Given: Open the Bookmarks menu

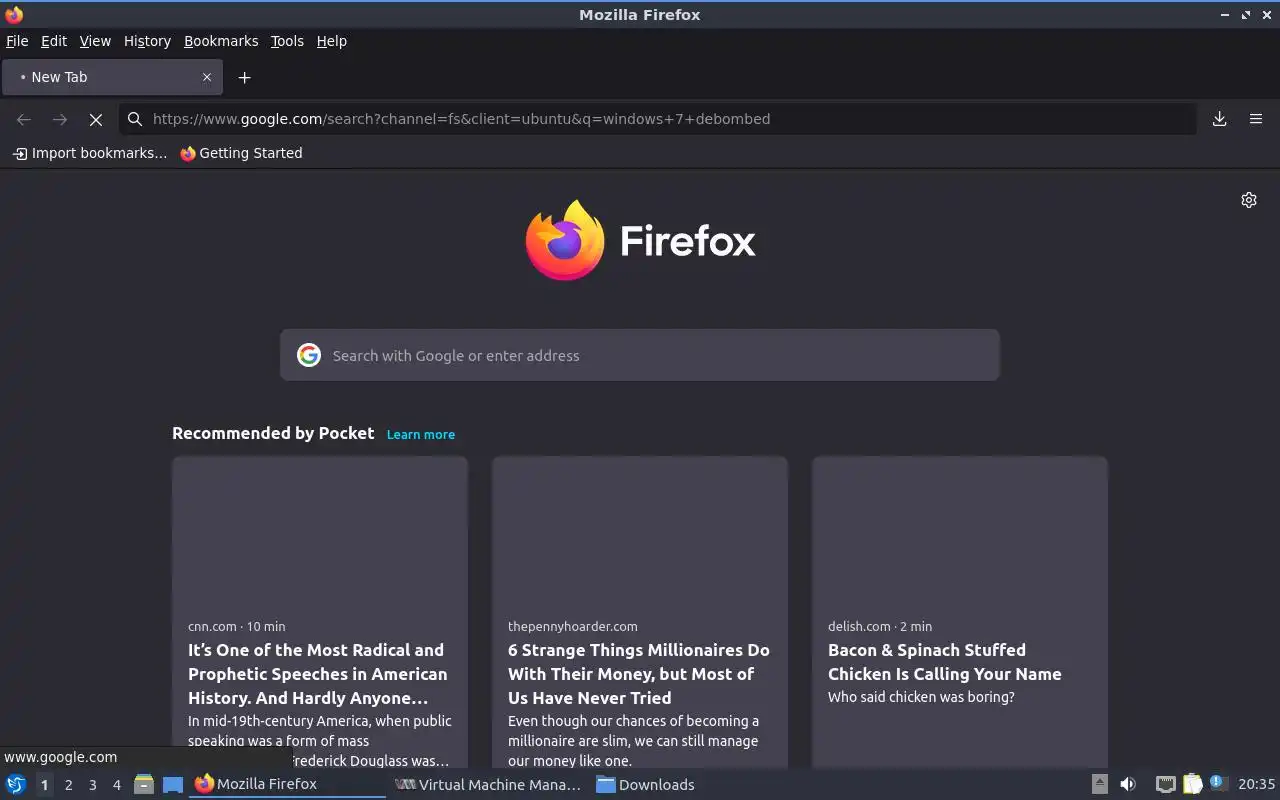Looking at the screenshot, I should (221, 41).
